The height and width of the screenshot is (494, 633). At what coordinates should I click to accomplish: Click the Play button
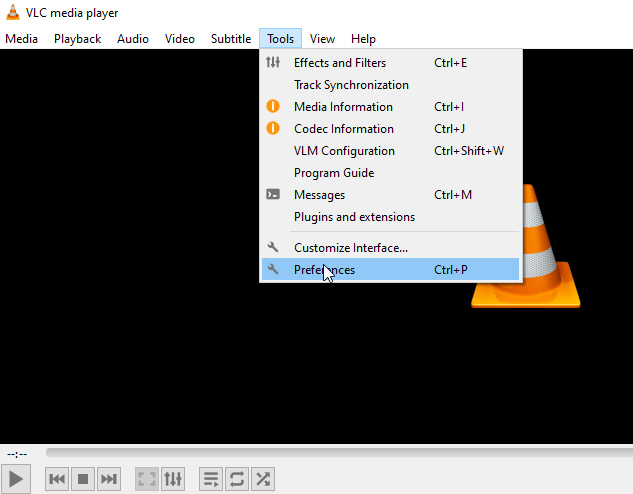(x=16, y=479)
